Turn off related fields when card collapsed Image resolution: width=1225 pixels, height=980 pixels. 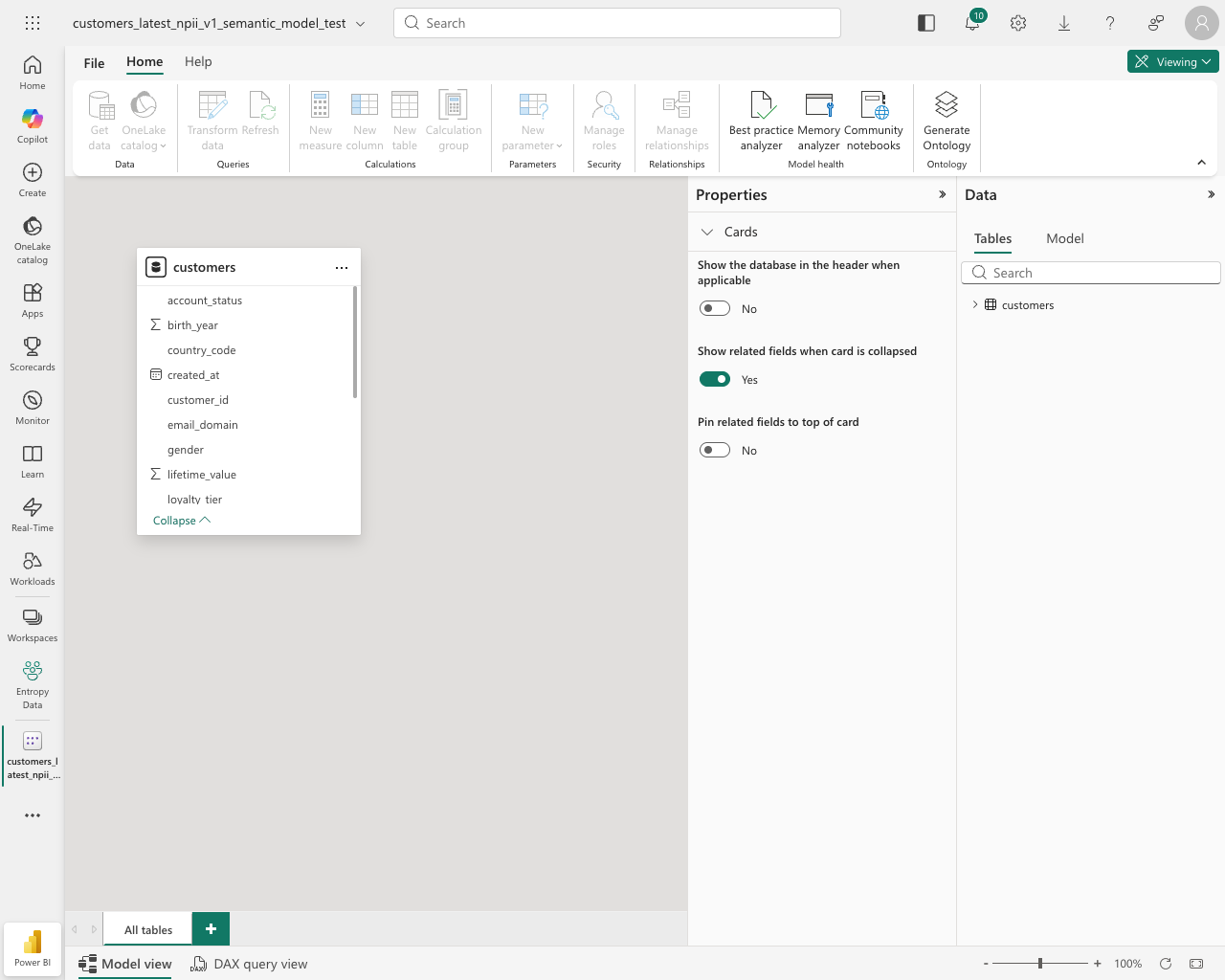tap(714, 379)
